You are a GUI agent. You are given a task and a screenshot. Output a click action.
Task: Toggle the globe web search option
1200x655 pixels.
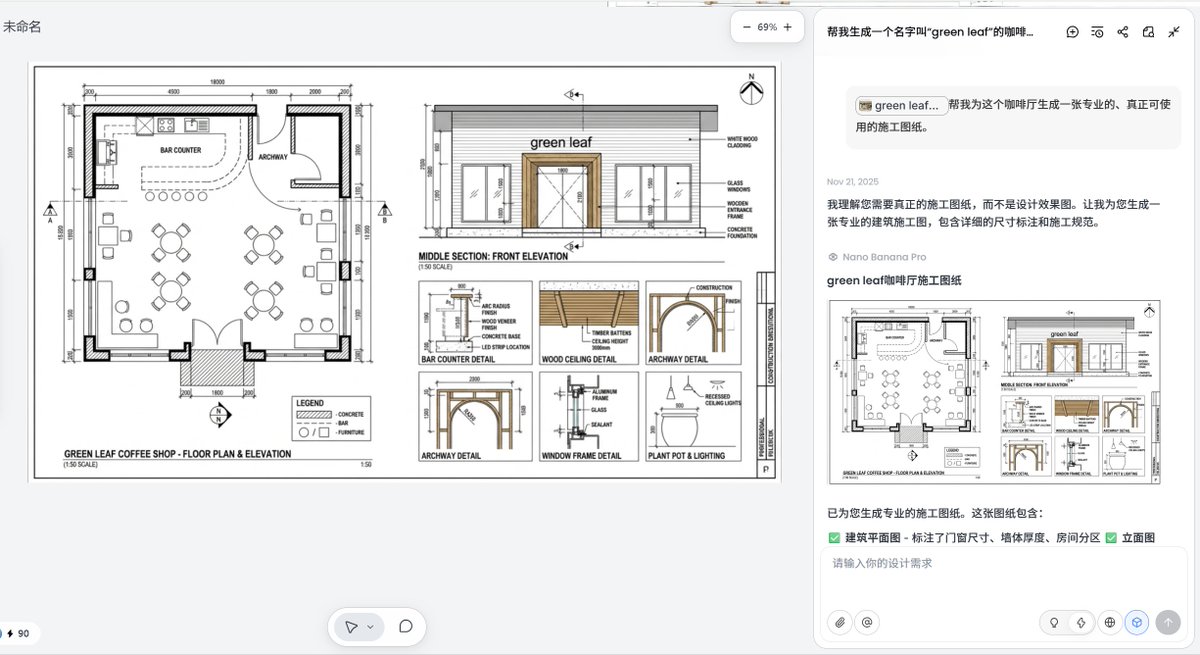(x=1109, y=622)
